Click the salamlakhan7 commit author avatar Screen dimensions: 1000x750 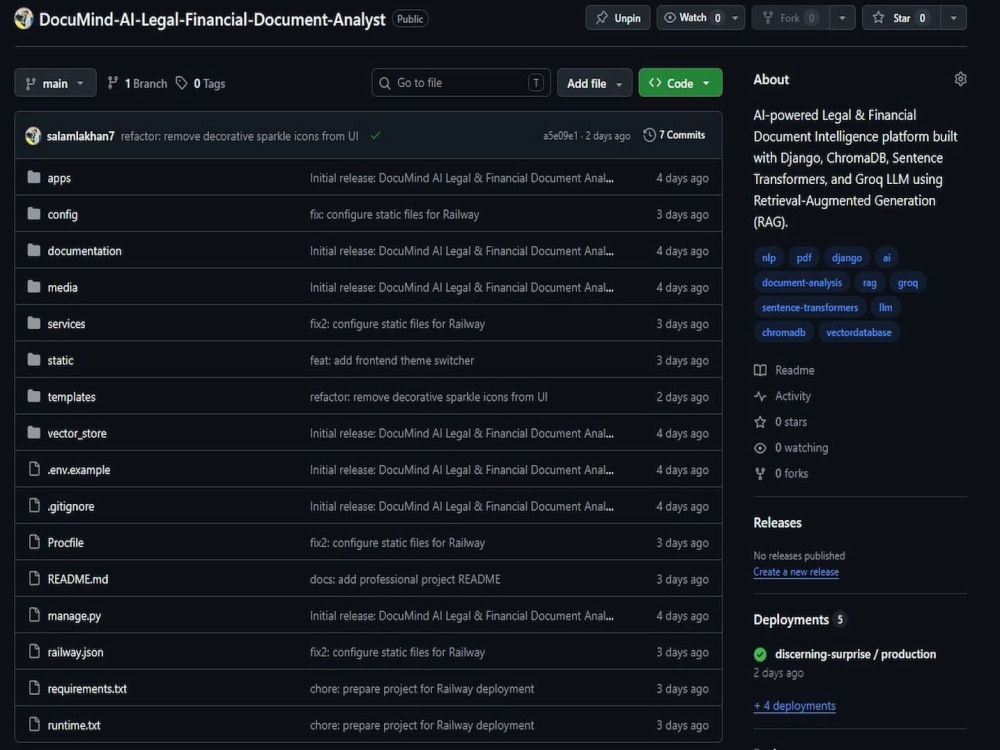point(33,135)
